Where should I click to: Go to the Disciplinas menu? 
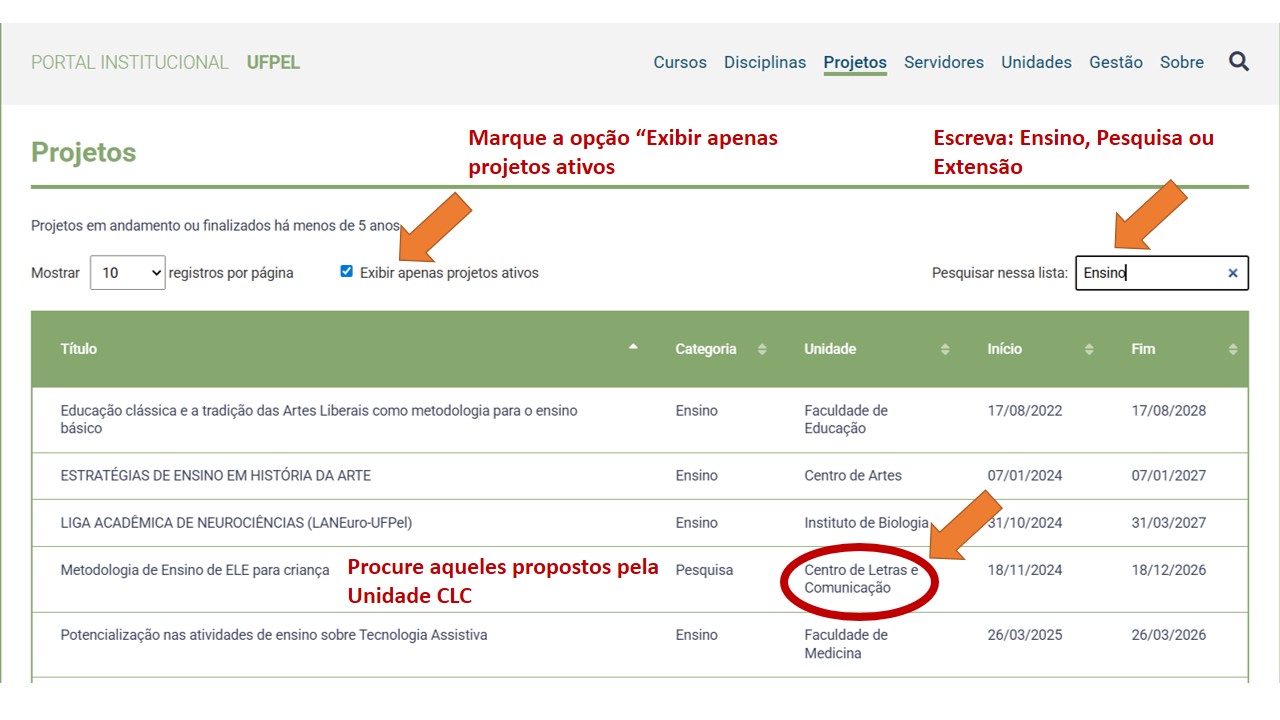pyautogui.click(x=765, y=62)
